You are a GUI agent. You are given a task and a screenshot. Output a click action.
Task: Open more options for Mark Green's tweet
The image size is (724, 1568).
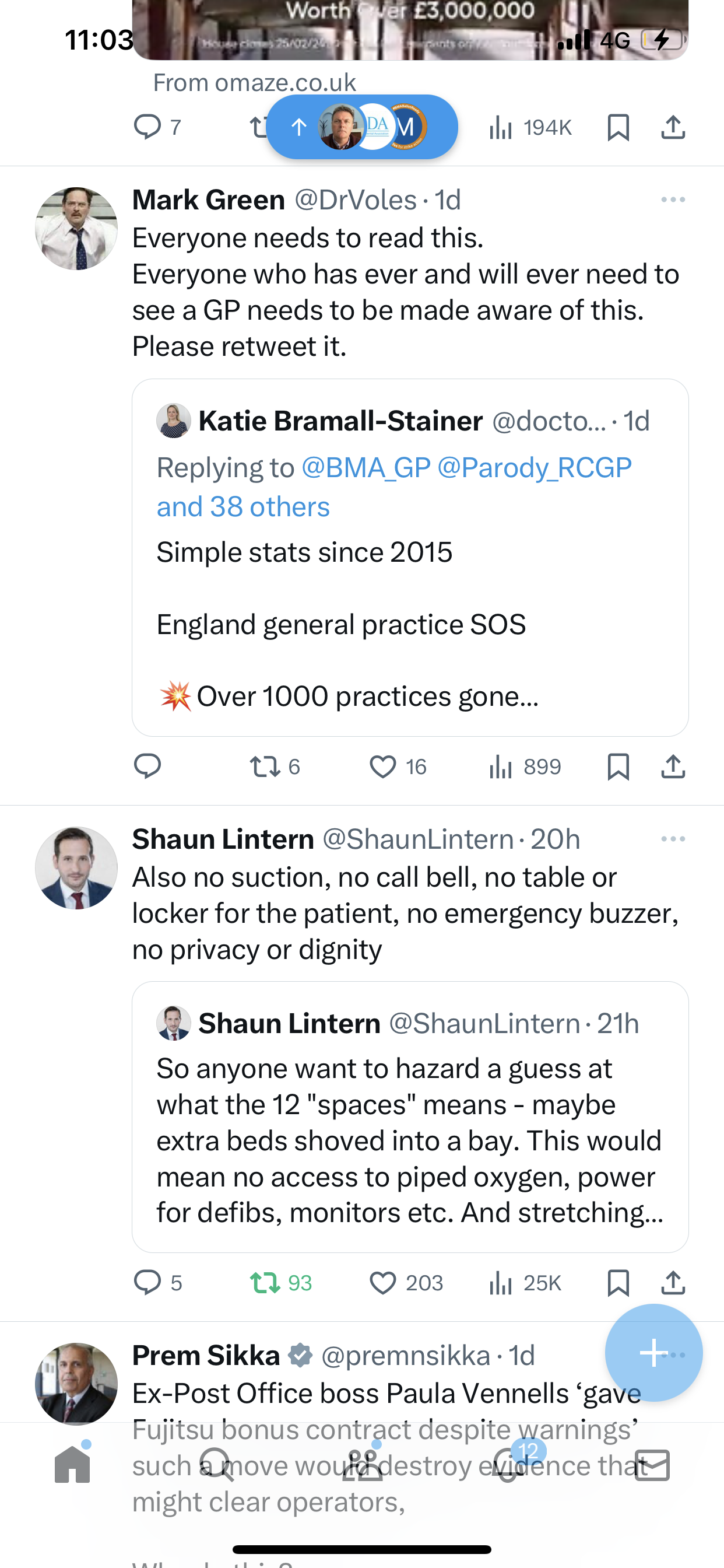coord(673,199)
